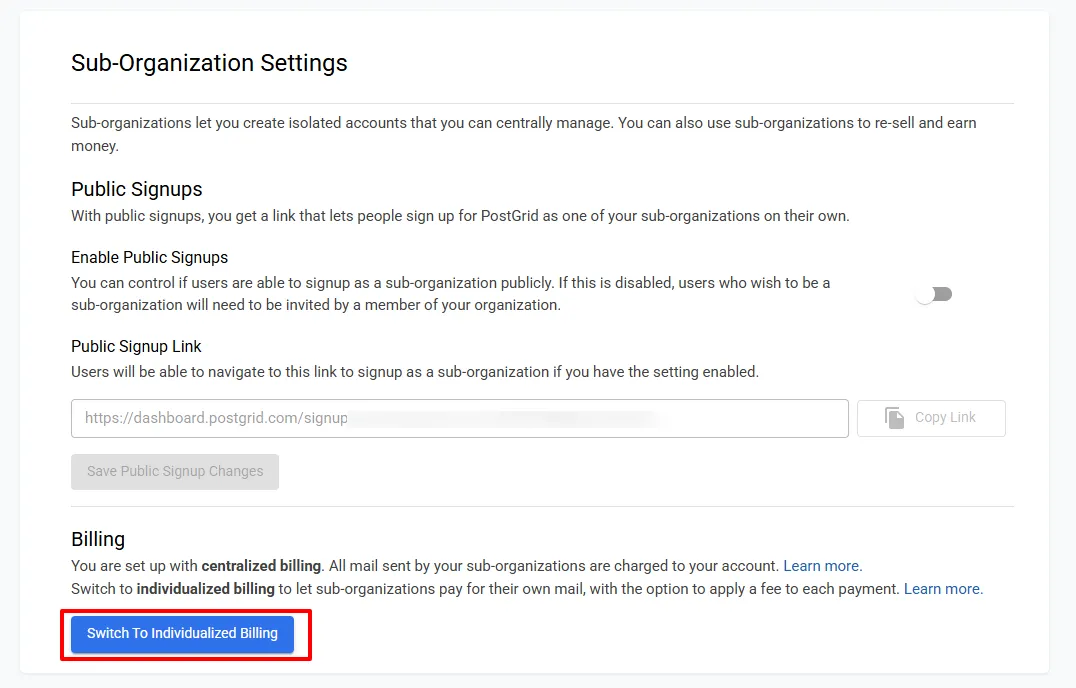
Task: Enable the Public Signups toggle switch
Action: click(x=932, y=293)
